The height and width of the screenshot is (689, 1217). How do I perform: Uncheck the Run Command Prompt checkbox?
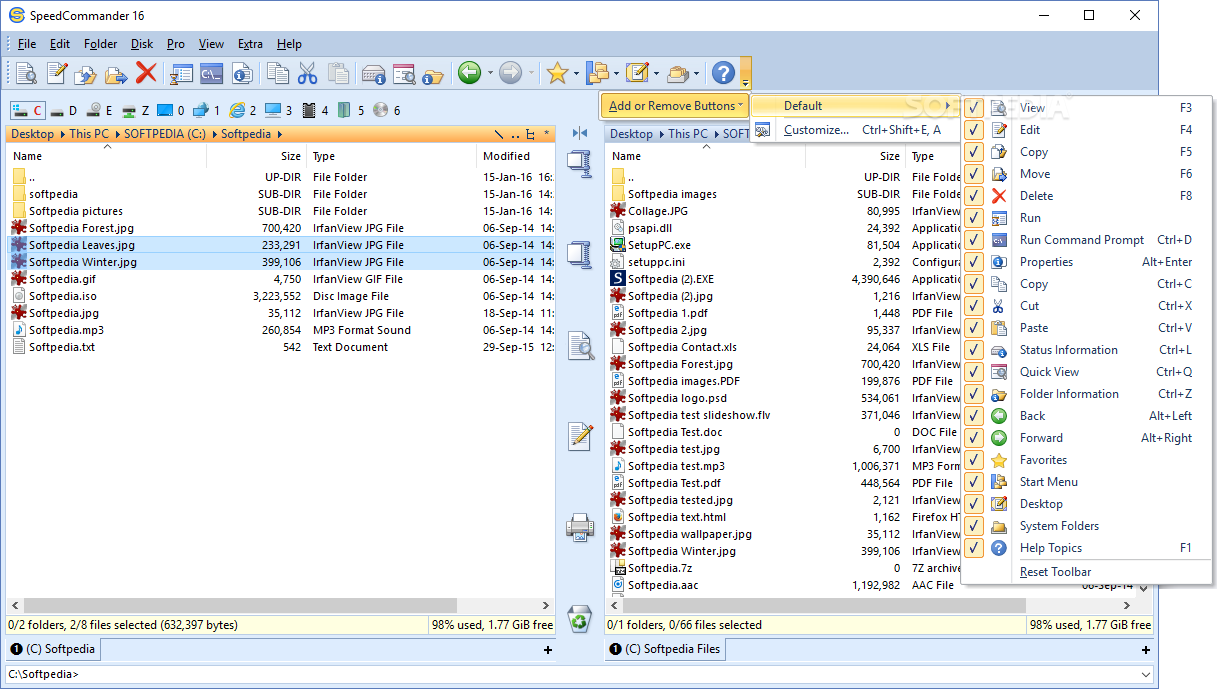click(x=974, y=239)
